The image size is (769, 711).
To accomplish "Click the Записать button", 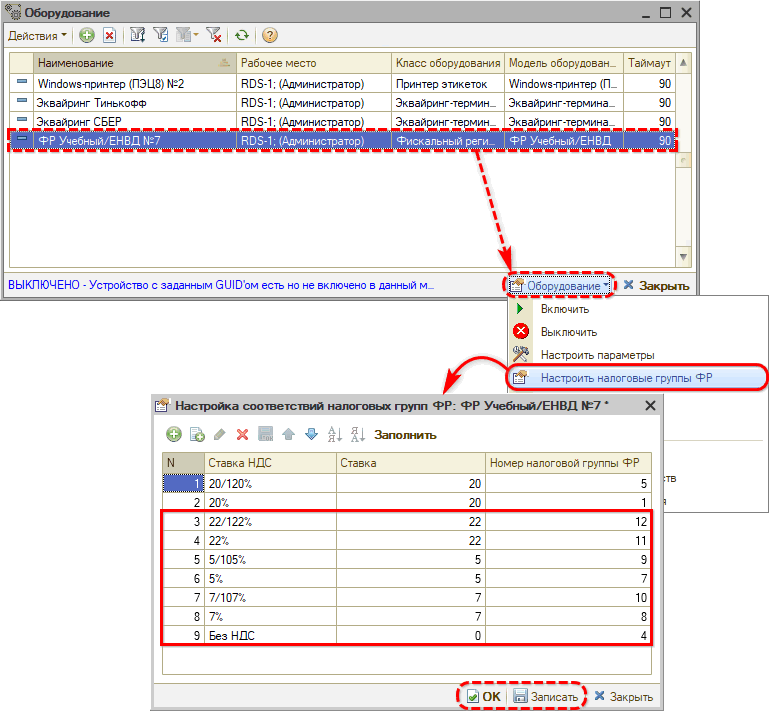I will (x=545, y=696).
